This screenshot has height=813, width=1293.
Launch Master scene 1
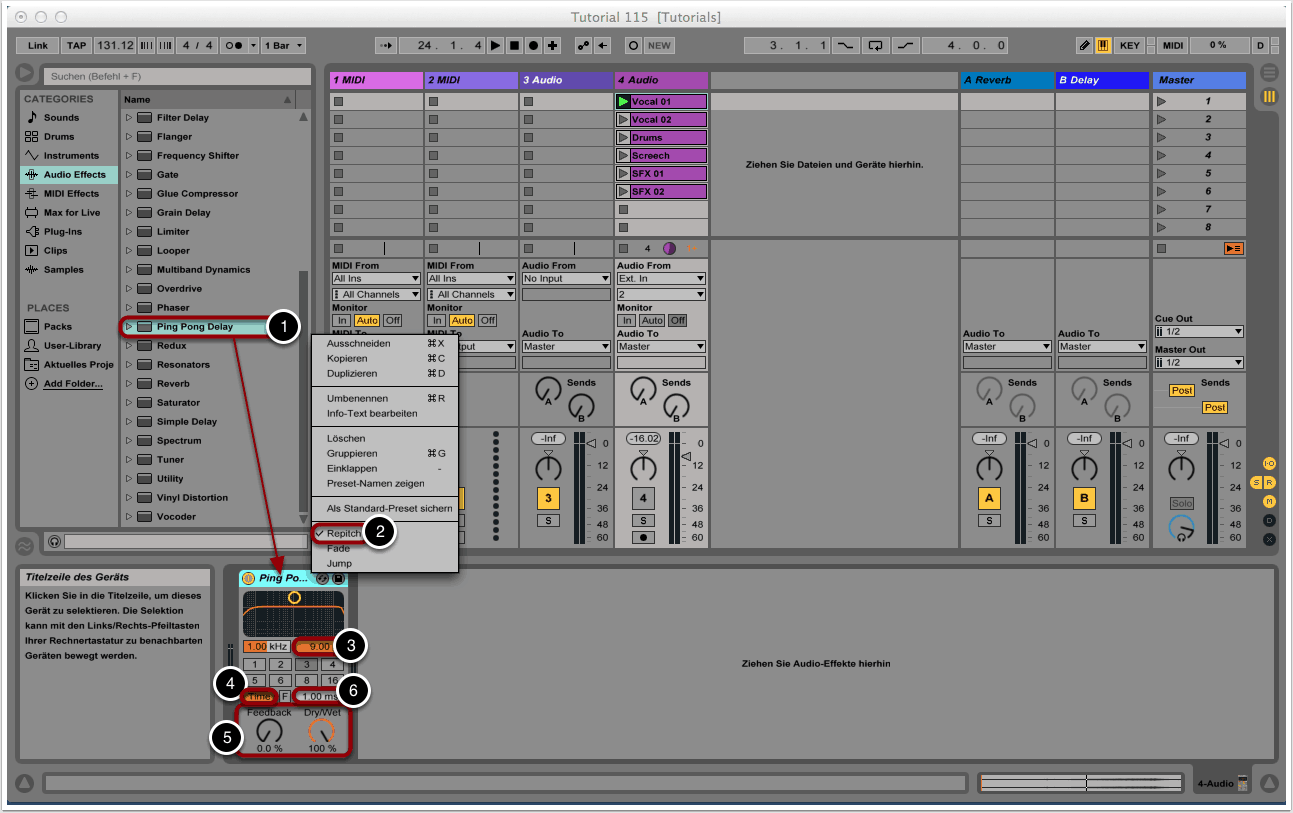(1161, 102)
